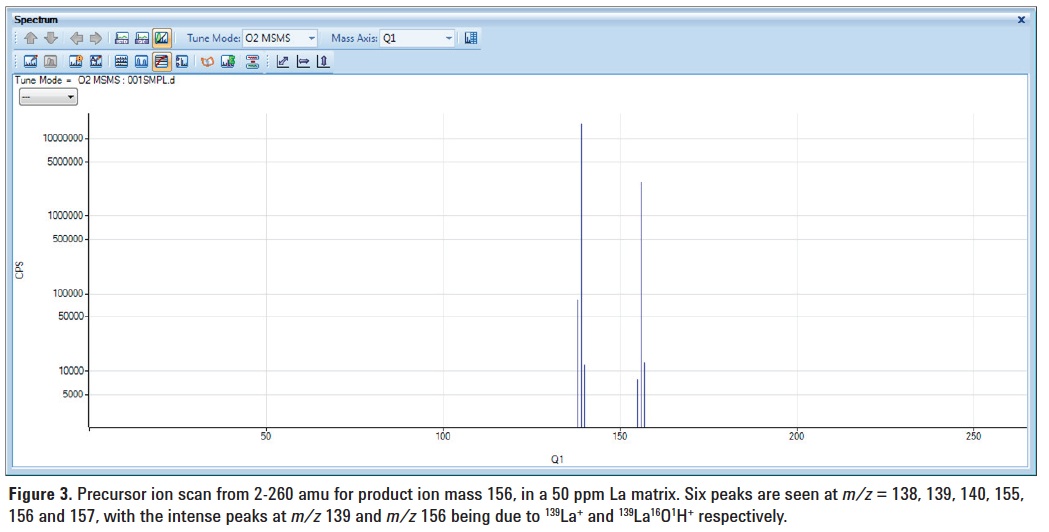Viewport: 1049px width, 532px height.
Task: Click the diagonal-arrow autoscale icon
Action: click(282, 62)
